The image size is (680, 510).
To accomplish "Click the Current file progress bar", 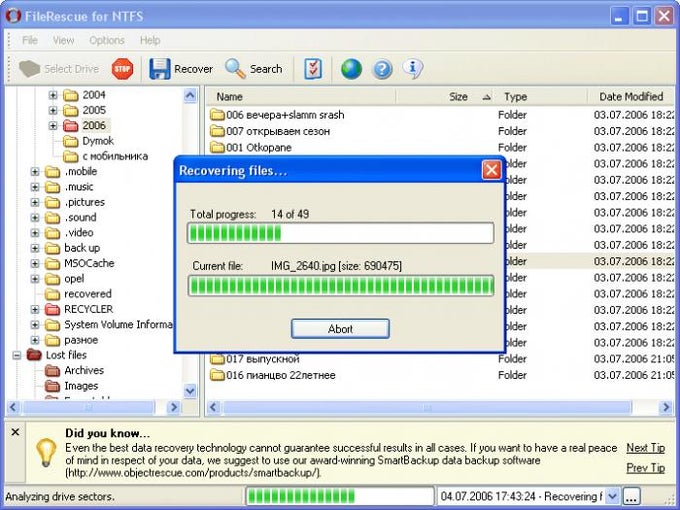I will [x=340, y=286].
